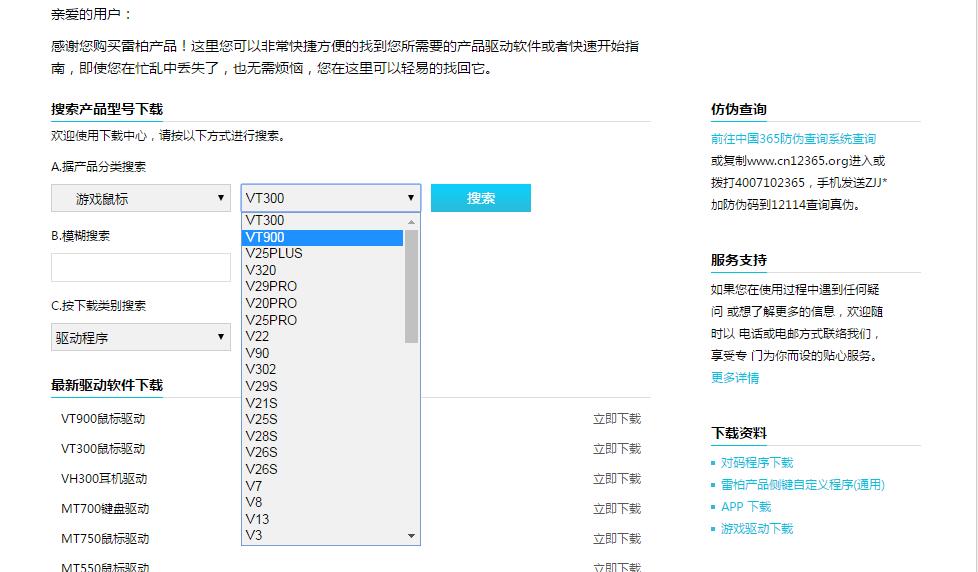Choose the V90 mouse model option
The width and height of the screenshot is (978, 572).
click(323, 353)
